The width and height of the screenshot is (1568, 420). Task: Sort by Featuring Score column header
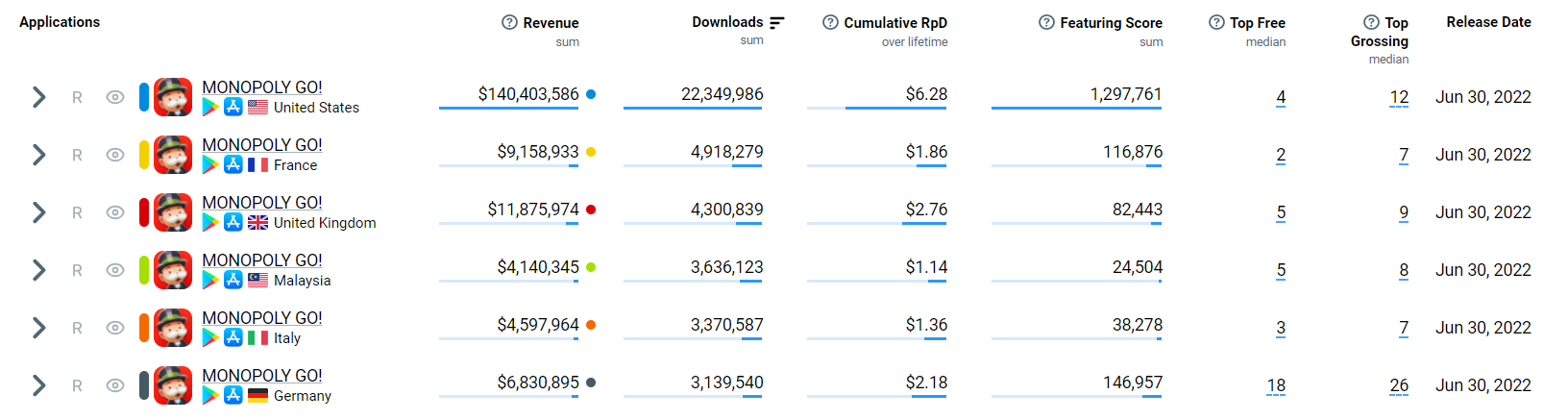[1111, 23]
